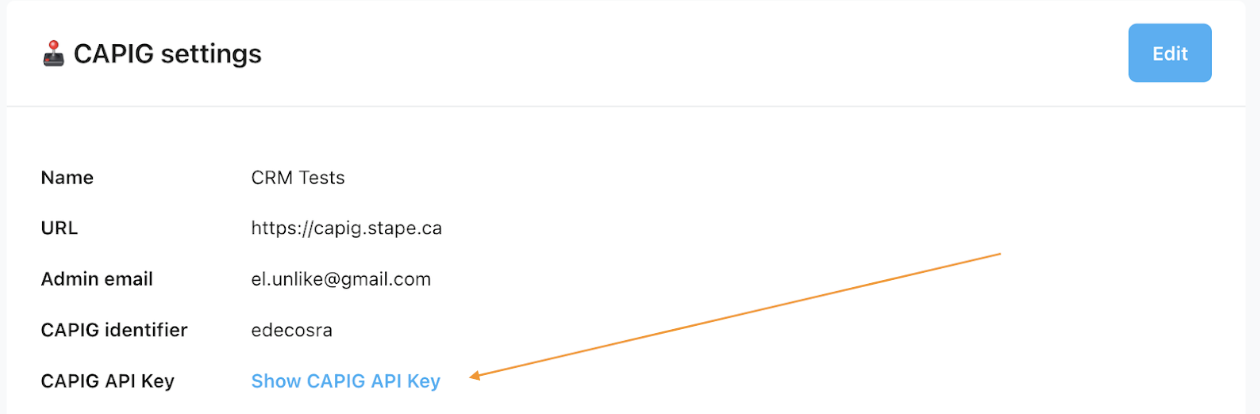Click the https://capig.stape.ca URL value
This screenshot has width=1260, height=414.
[346, 228]
